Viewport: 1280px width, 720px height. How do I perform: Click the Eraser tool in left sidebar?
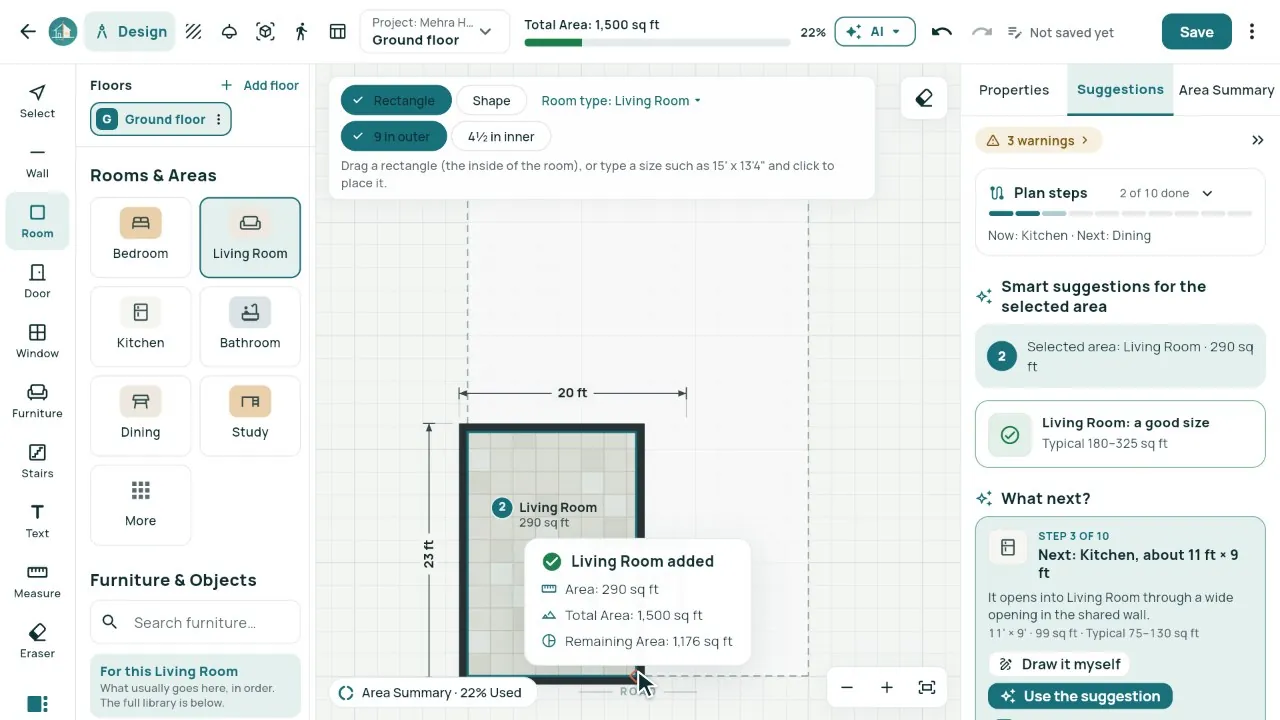(x=37, y=642)
